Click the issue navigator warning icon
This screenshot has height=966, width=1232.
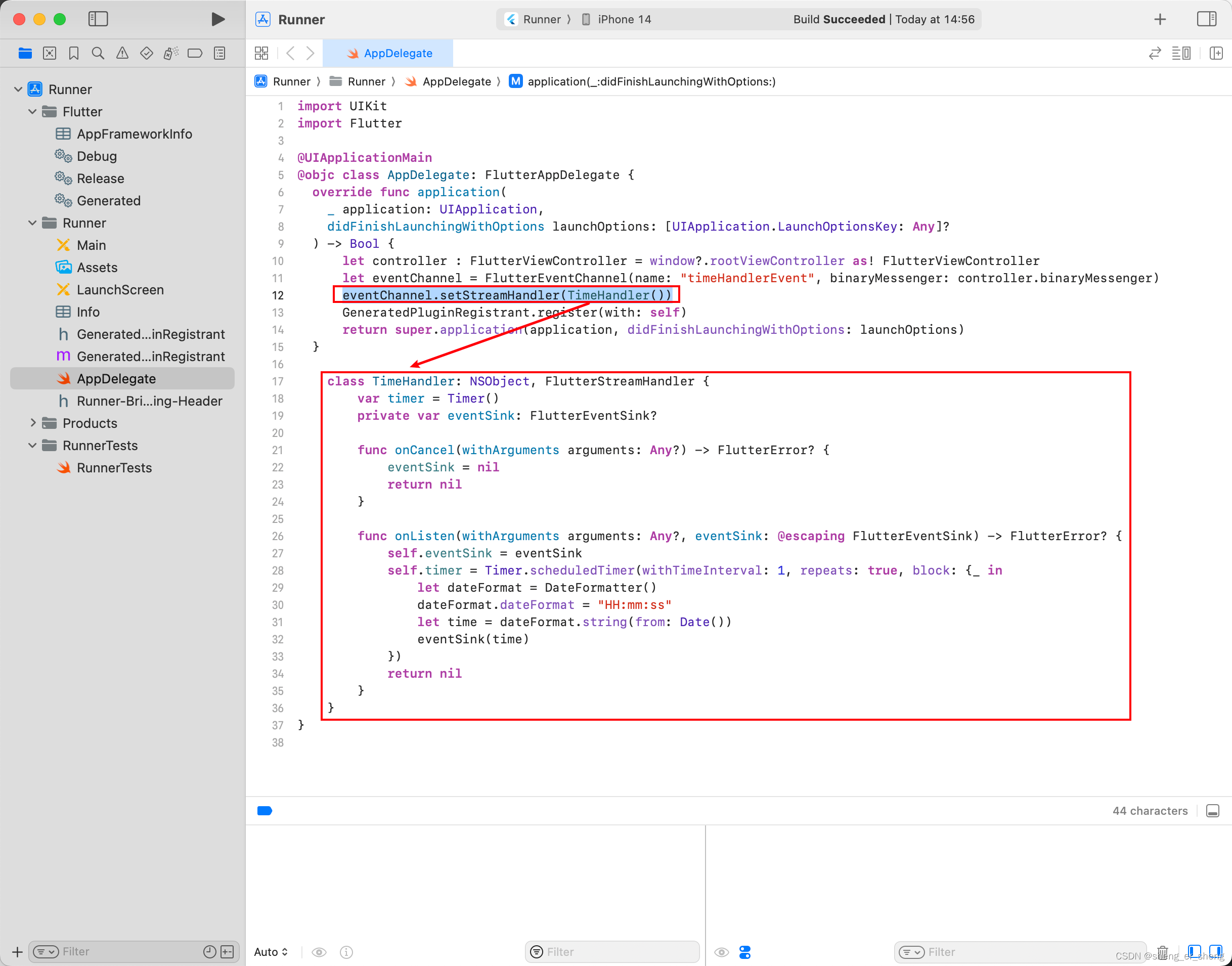[x=122, y=53]
